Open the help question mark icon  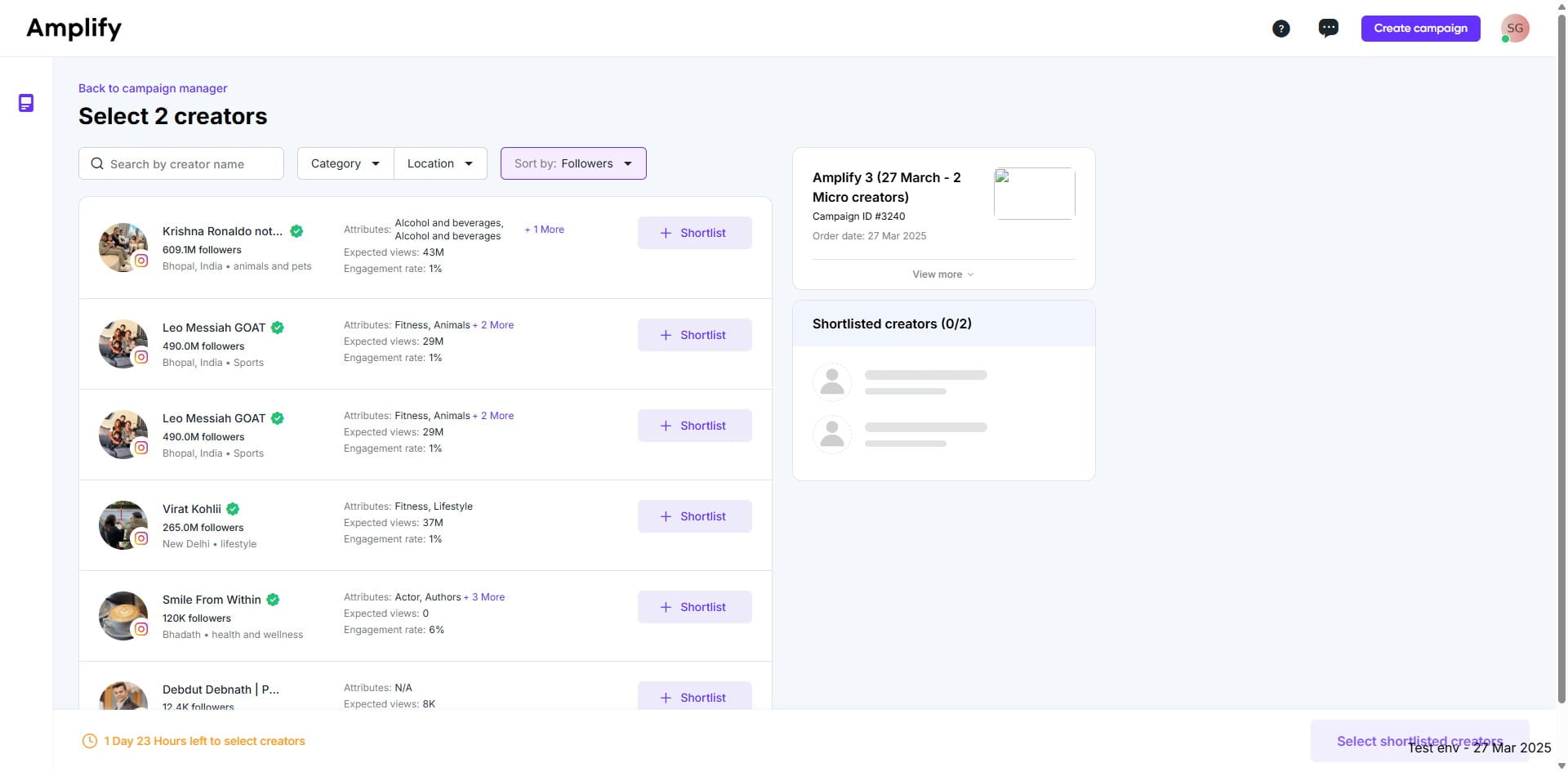pyautogui.click(x=1281, y=28)
